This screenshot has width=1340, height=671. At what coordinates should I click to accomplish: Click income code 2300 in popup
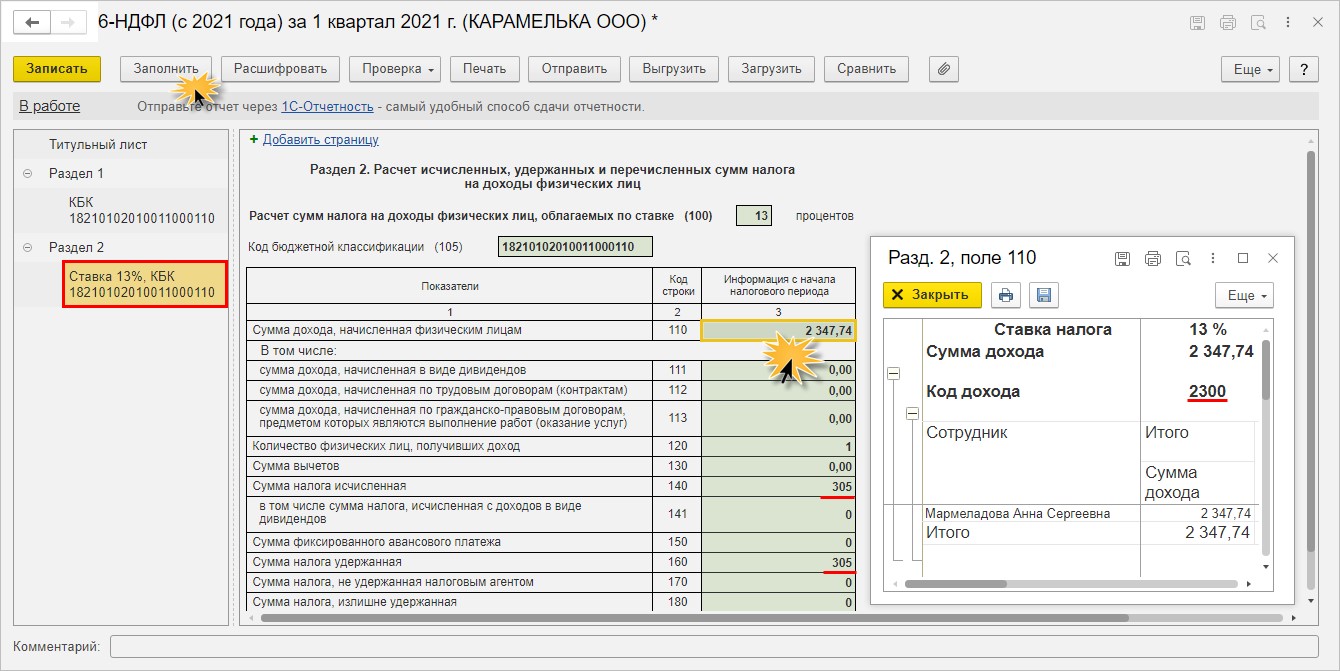point(1207,392)
